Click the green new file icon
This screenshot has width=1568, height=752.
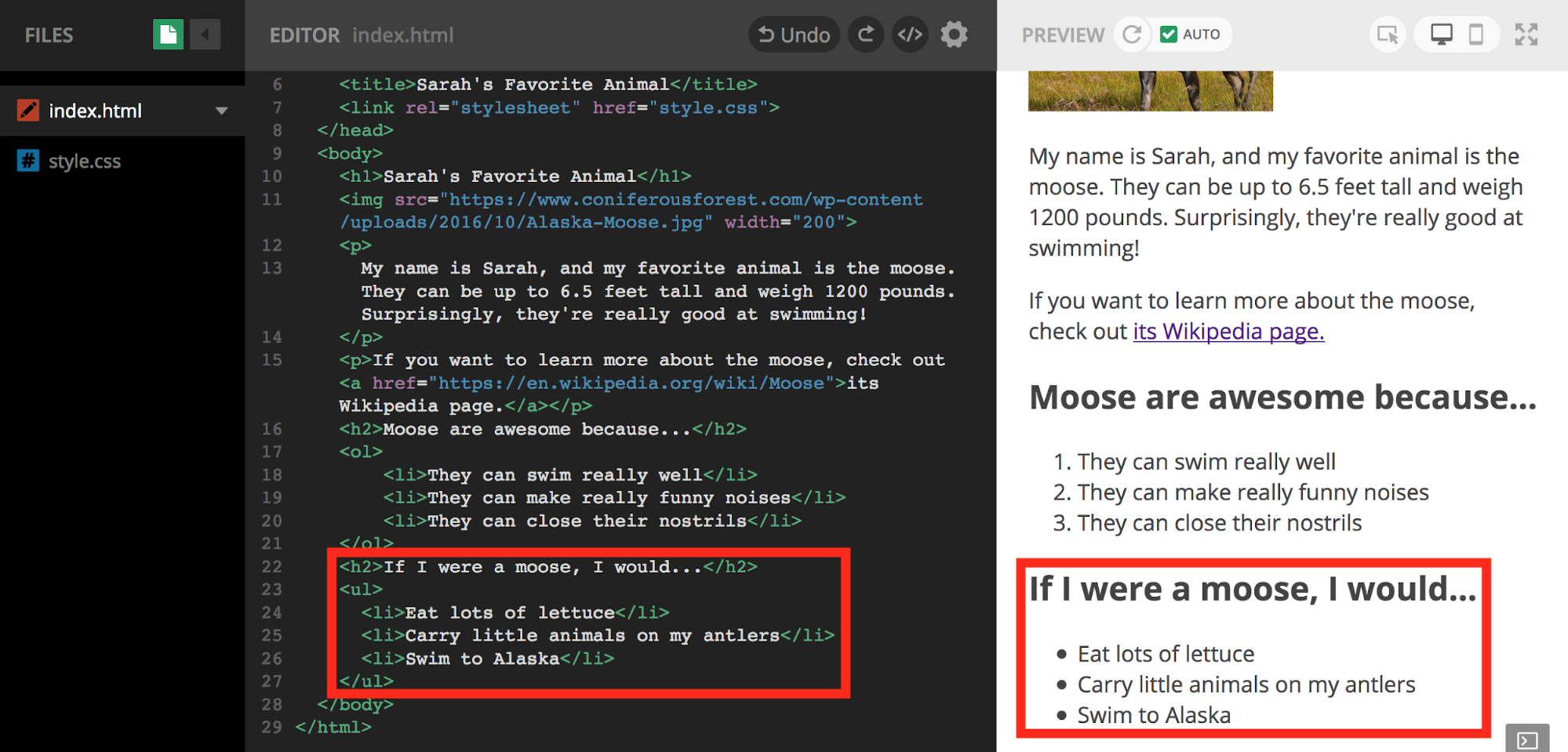[x=168, y=35]
